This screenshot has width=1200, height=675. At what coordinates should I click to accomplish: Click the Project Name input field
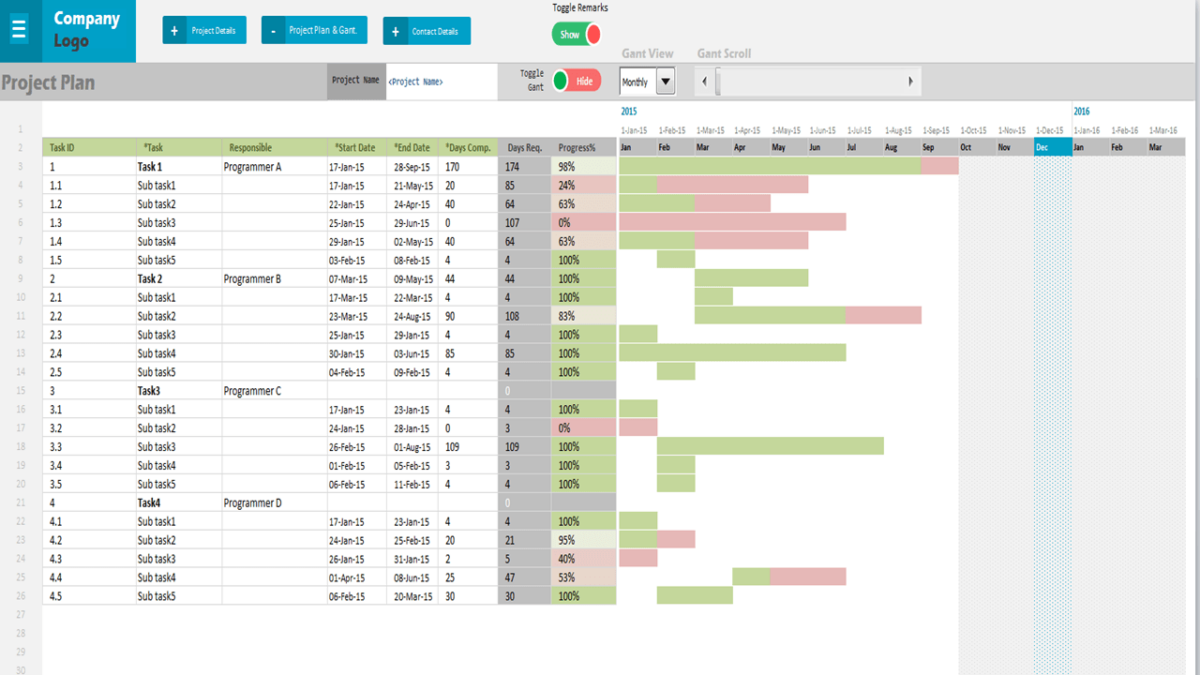pyautogui.click(x=442, y=80)
